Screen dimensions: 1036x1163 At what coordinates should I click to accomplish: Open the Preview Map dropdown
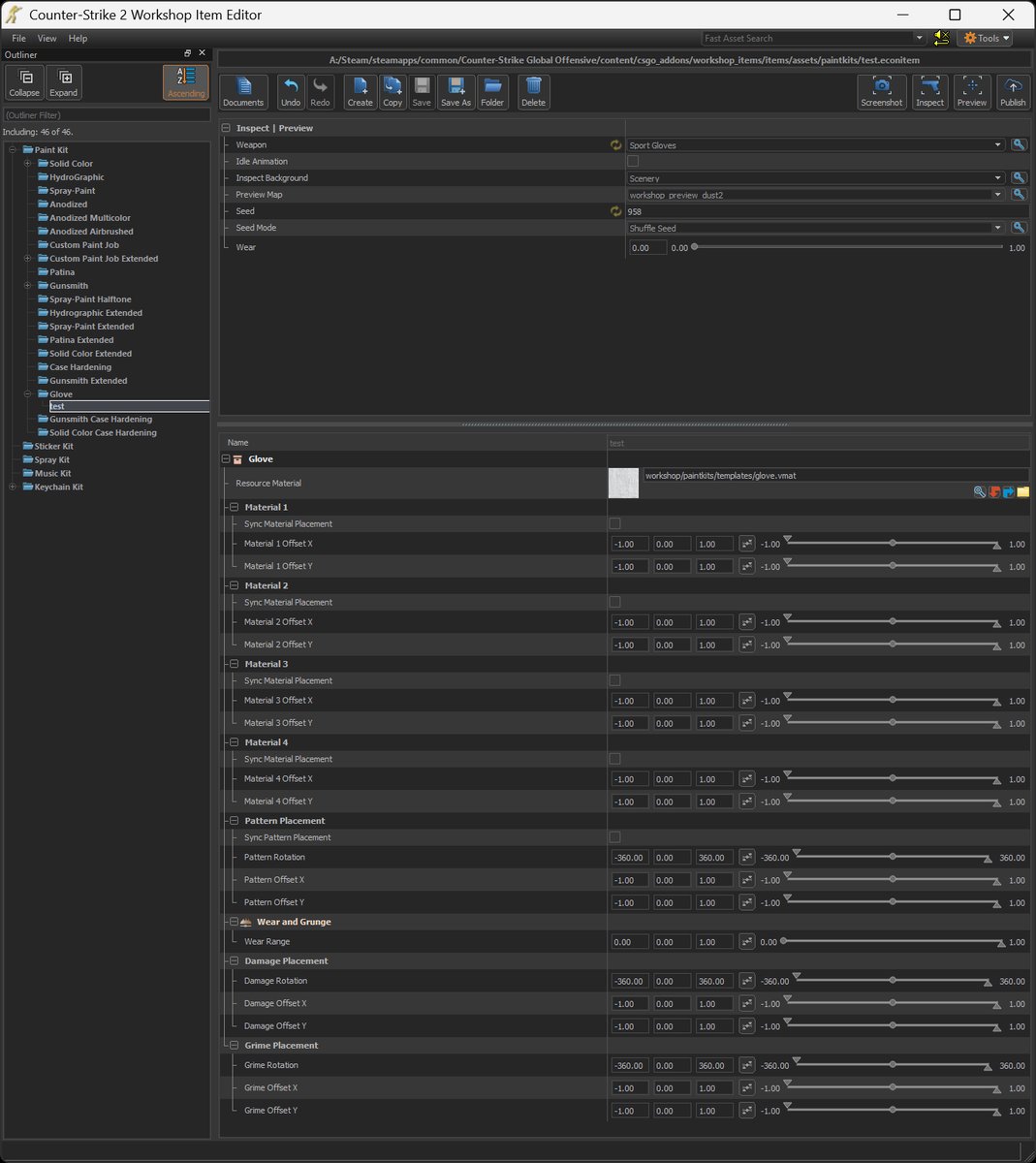(816, 195)
